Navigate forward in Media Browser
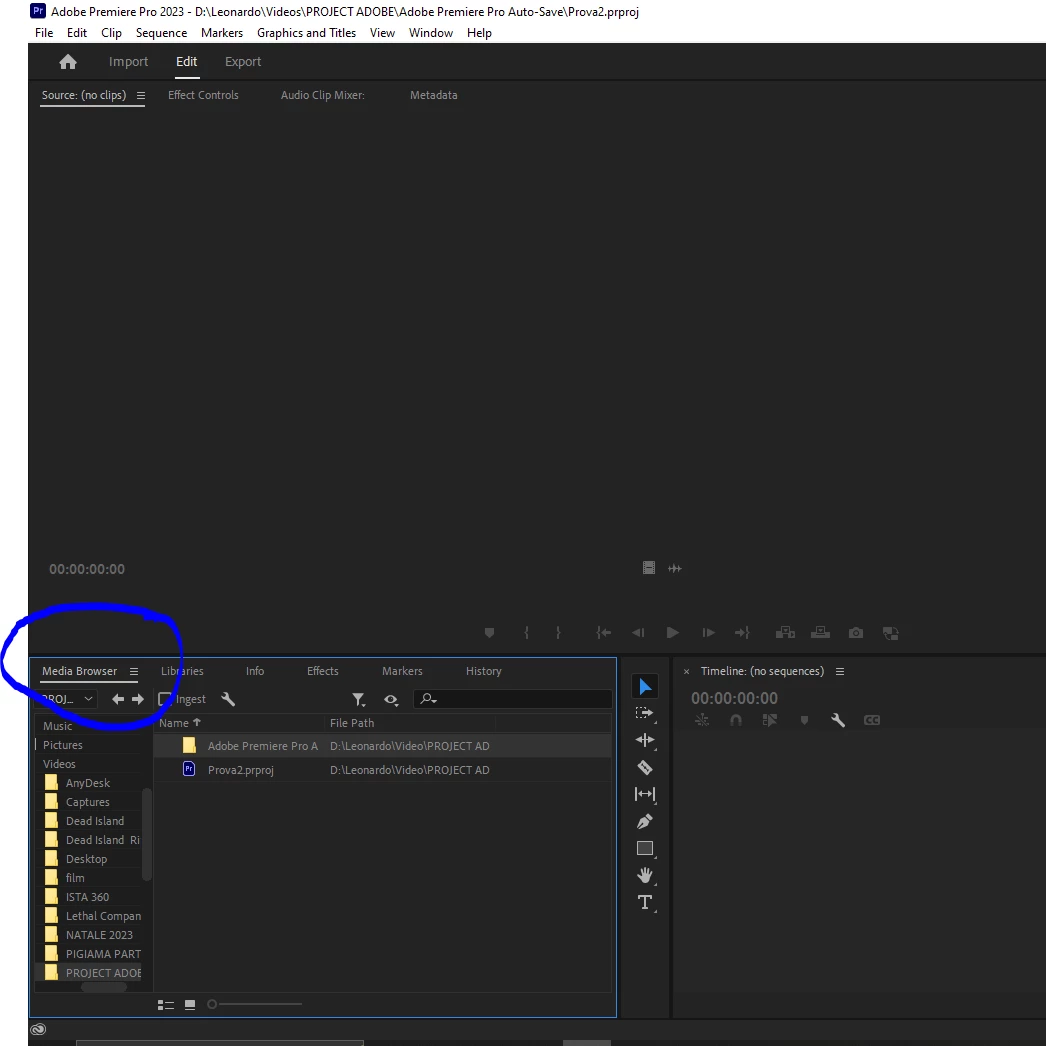This screenshot has width=1046, height=1046. (x=137, y=699)
